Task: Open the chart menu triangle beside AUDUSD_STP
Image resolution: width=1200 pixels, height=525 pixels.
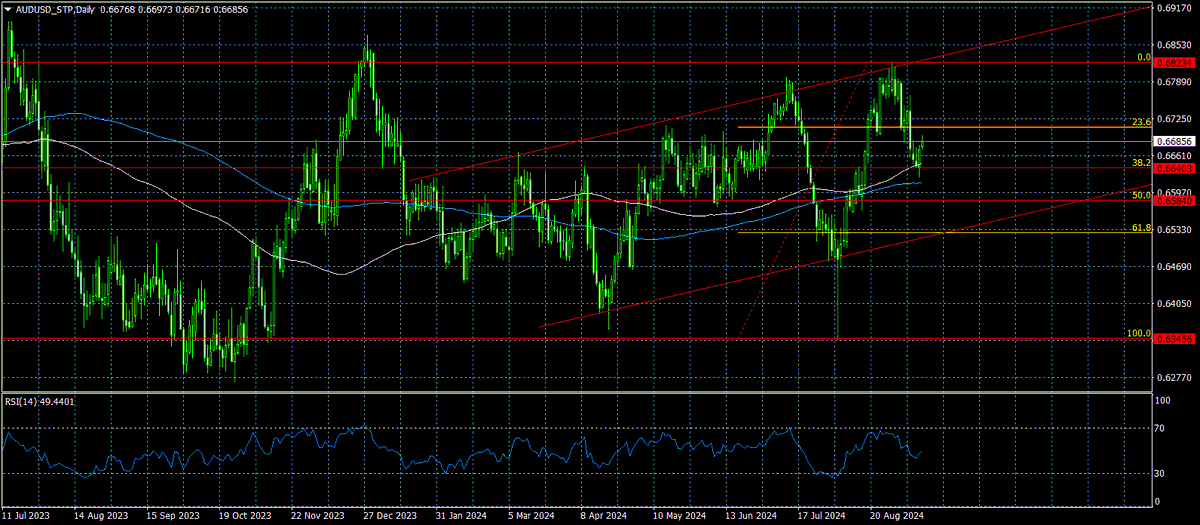Action: [8, 9]
